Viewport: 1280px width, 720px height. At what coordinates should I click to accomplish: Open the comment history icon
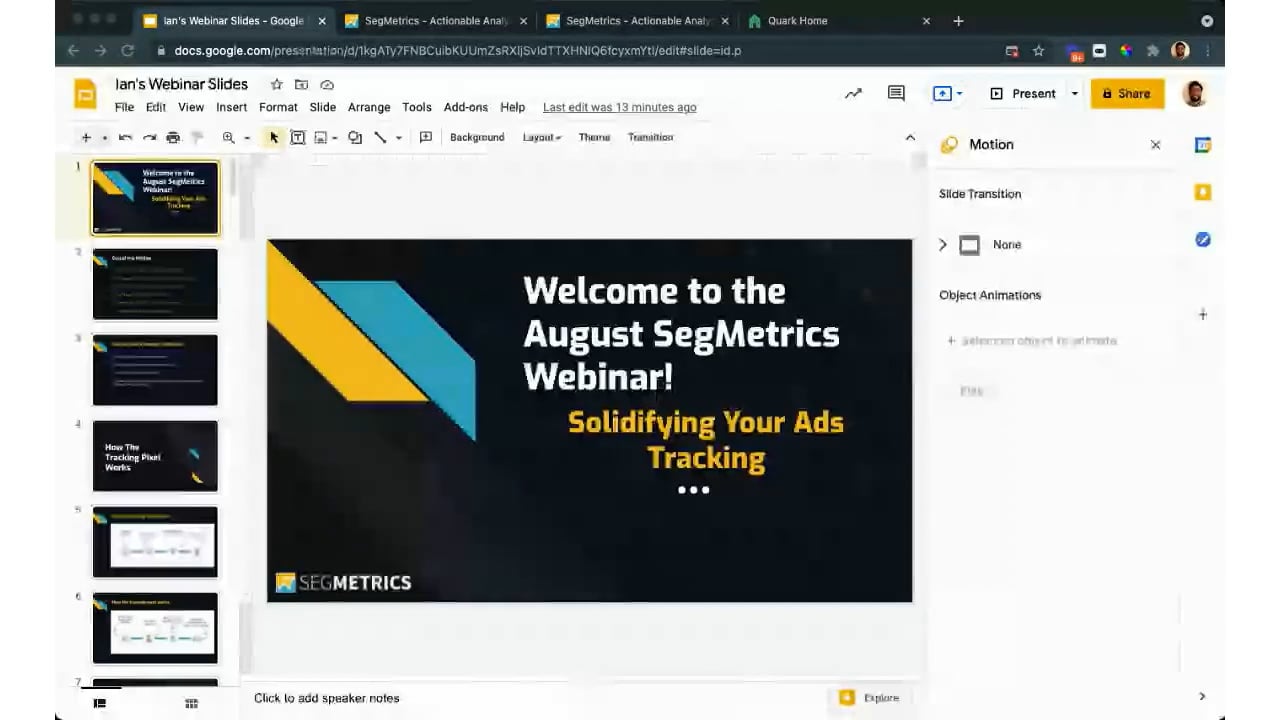click(896, 93)
